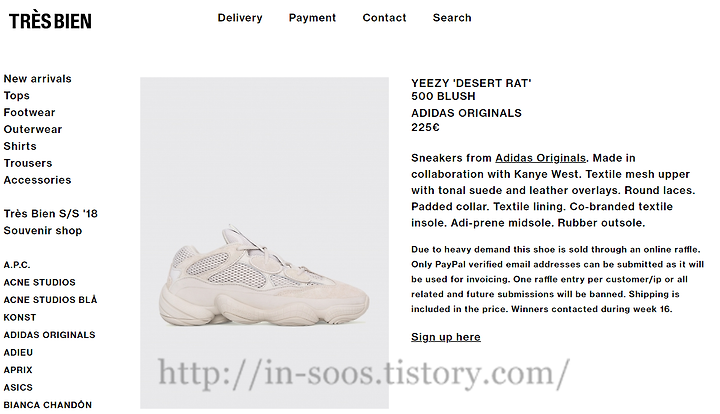Follow Adidas Originals link in description
This screenshot has width=720, height=414.
point(540,158)
